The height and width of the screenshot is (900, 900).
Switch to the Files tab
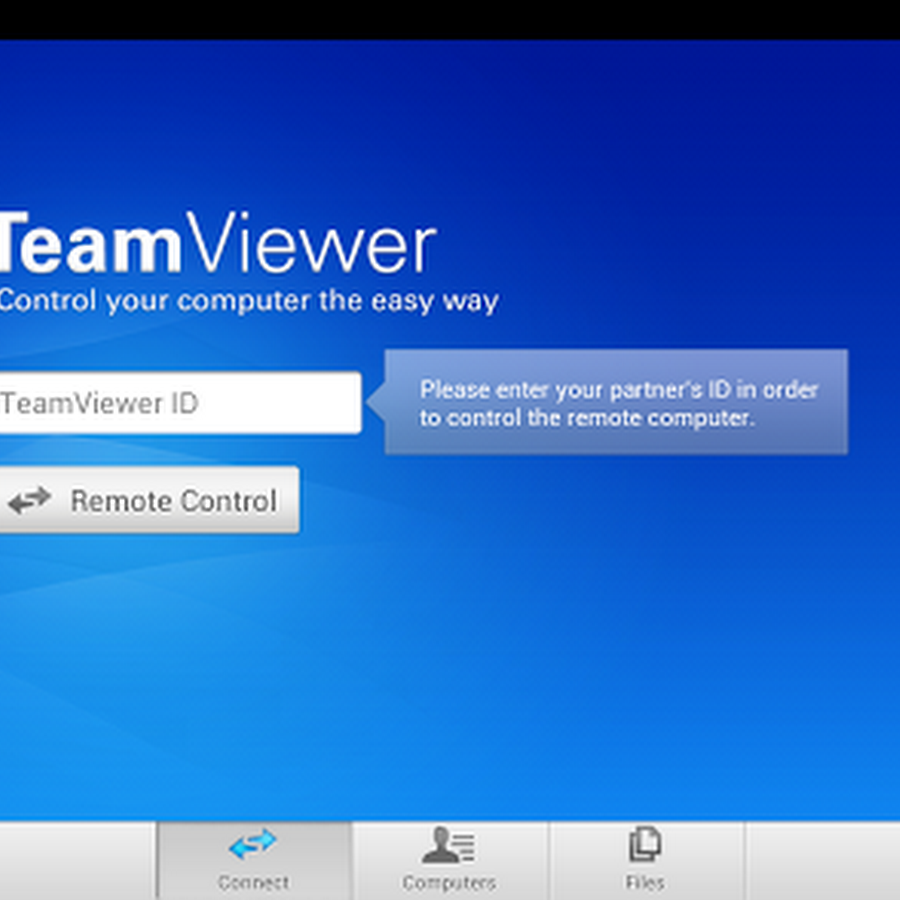tap(647, 861)
